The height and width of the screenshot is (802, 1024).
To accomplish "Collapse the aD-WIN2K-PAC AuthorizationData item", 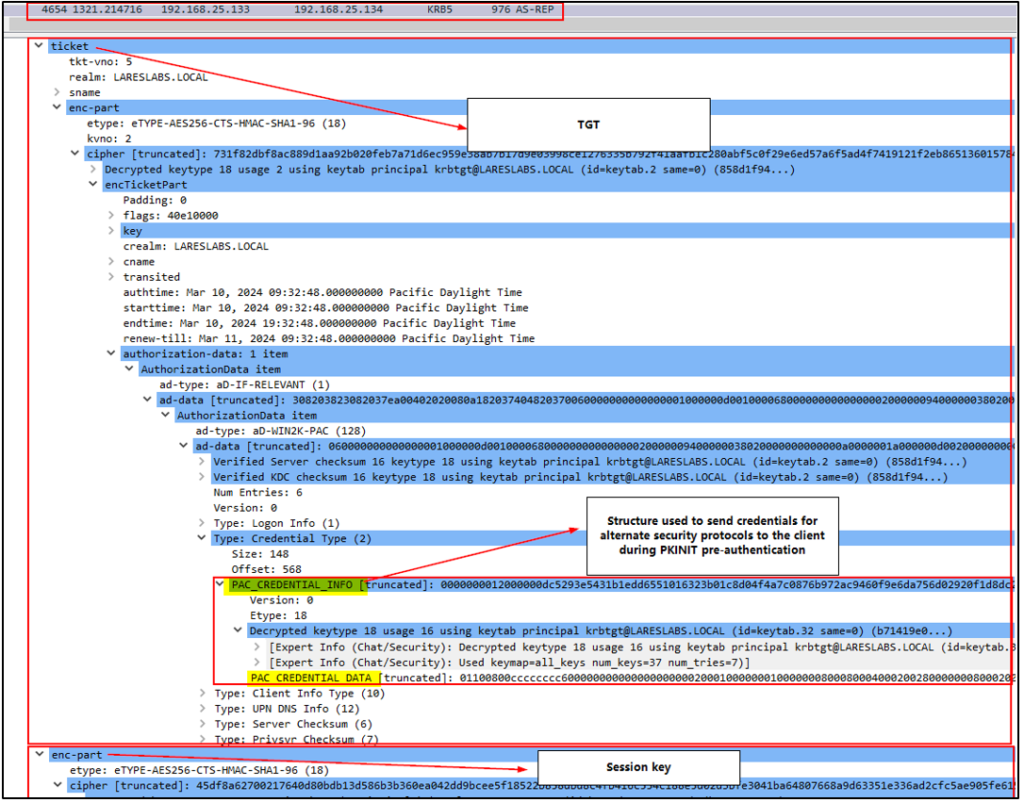I will [x=165, y=415].
